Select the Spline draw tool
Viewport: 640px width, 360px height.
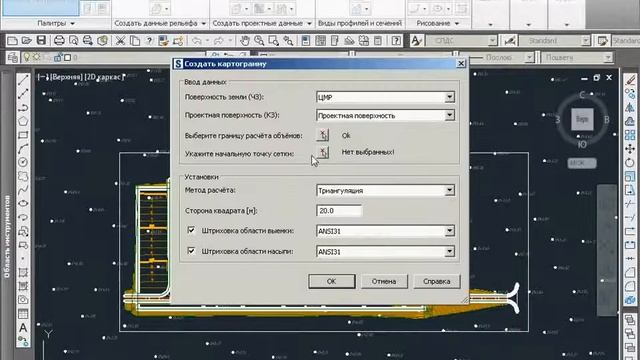(23, 190)
